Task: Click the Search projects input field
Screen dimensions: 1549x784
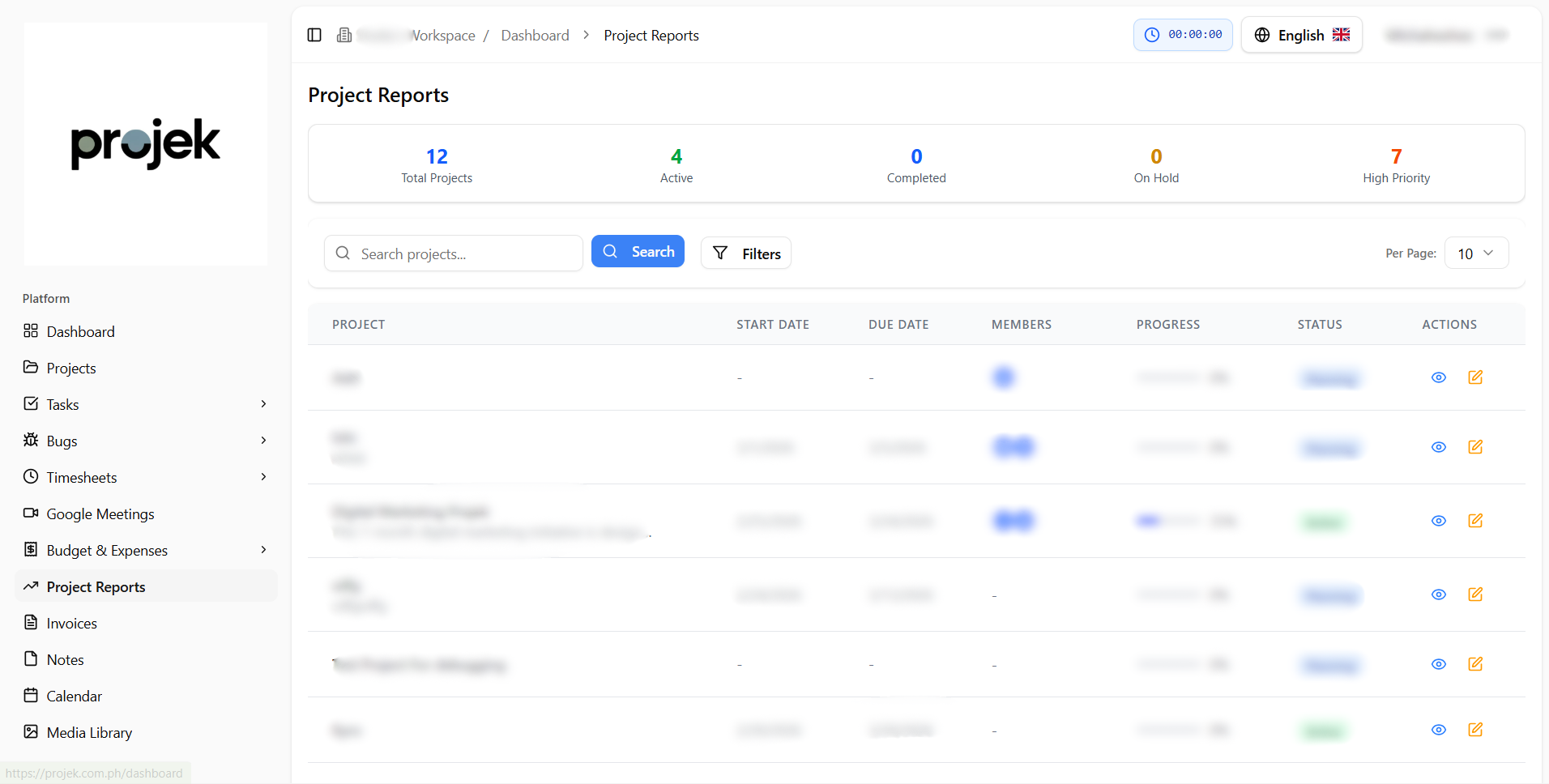Action: 462,254
